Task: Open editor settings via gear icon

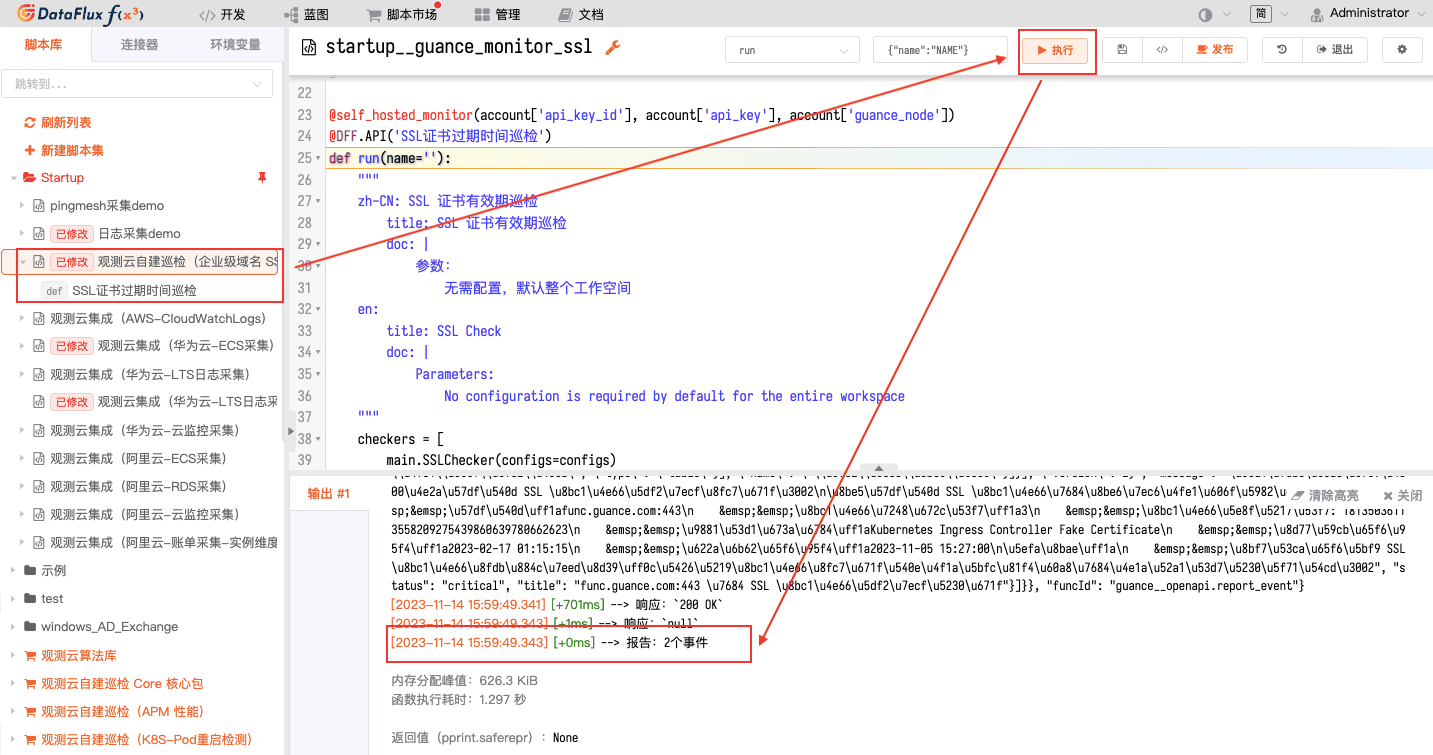Action: (1402, 48)
